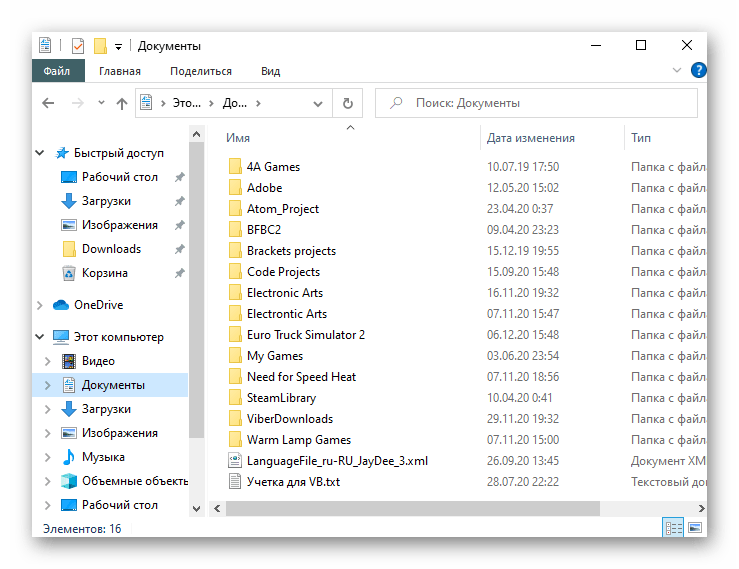Open the address bar history dropdown
This screenshot has width=739, height=569.
[x=318, y=104]
